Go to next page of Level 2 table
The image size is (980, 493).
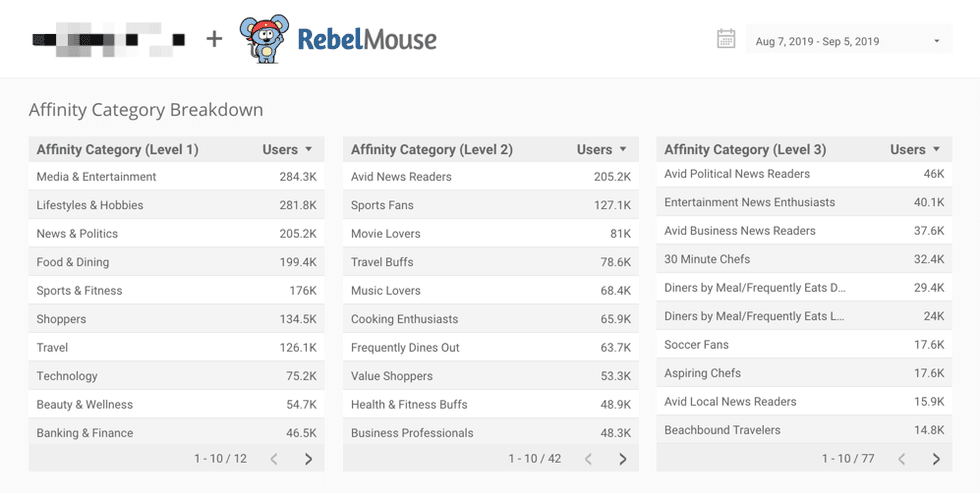622,459
